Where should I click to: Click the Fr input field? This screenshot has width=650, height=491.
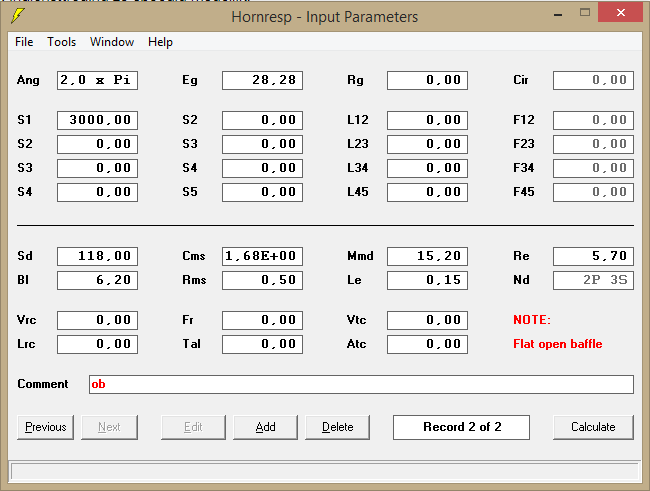pyautogui.click(x=262, y=321)
